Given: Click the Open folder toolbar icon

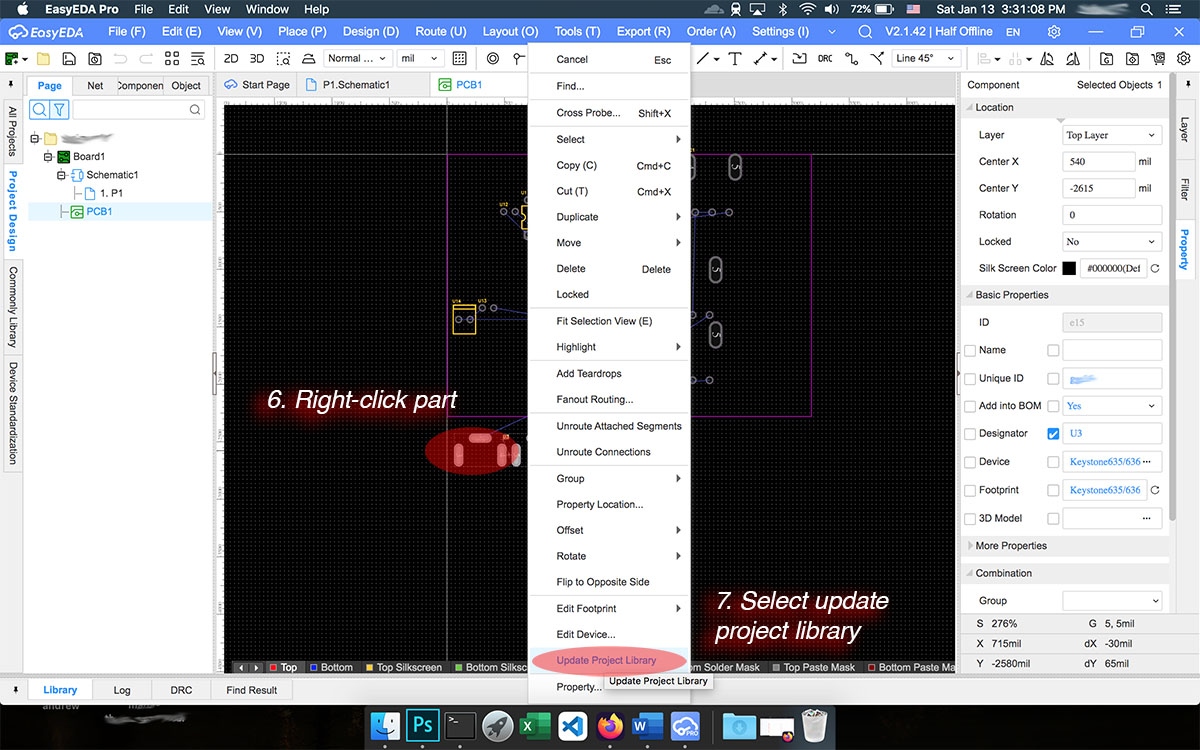Looking at the screenshot, I should click(x=43, y=58).
